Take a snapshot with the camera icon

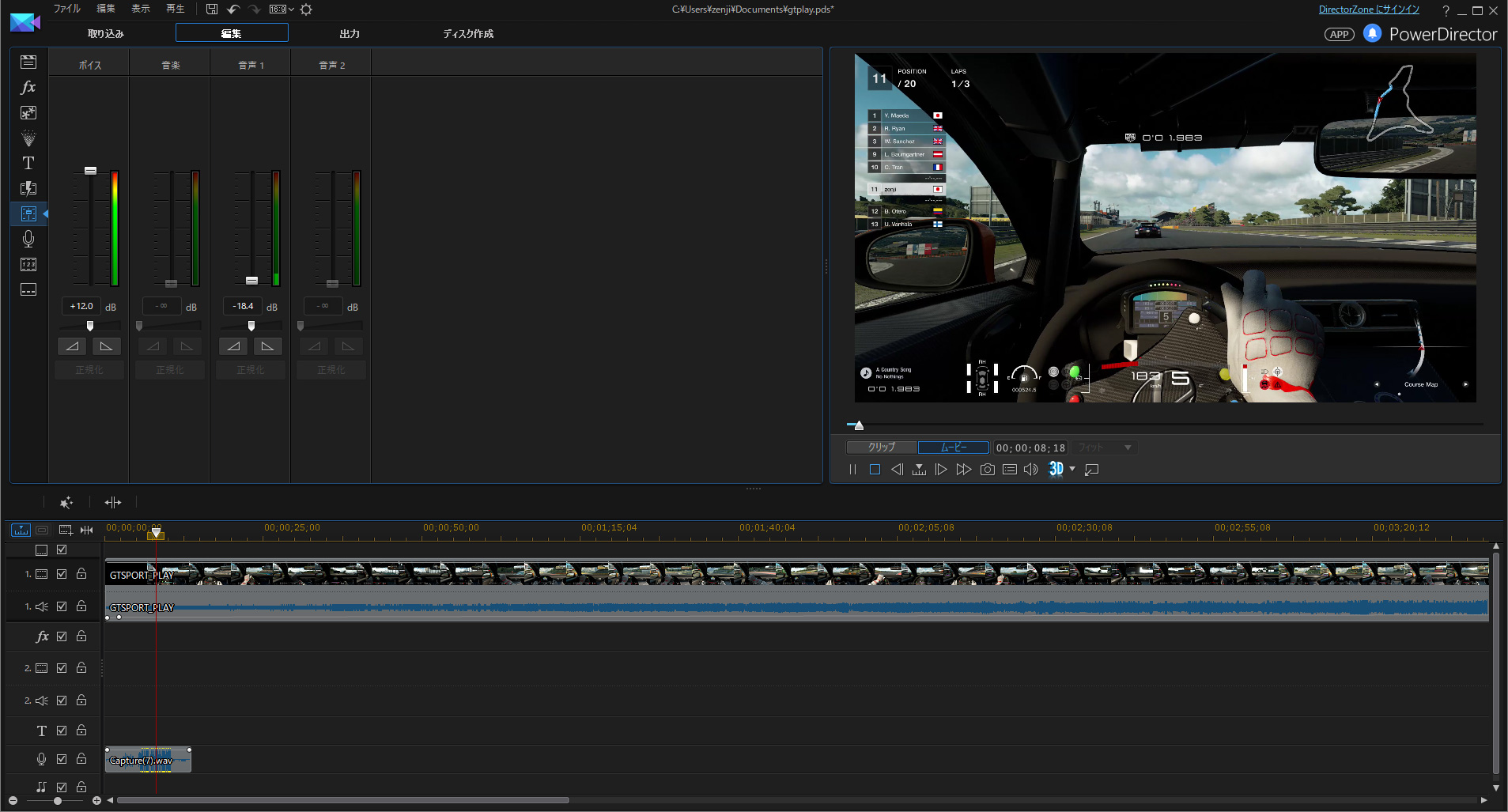(x=988, y=470)
